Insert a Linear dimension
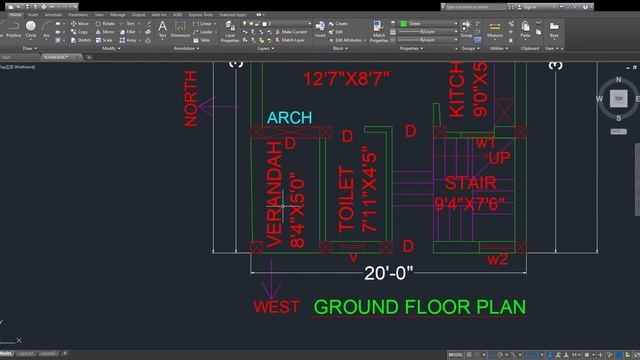This screenshot has height=360, width=640. 202,24
